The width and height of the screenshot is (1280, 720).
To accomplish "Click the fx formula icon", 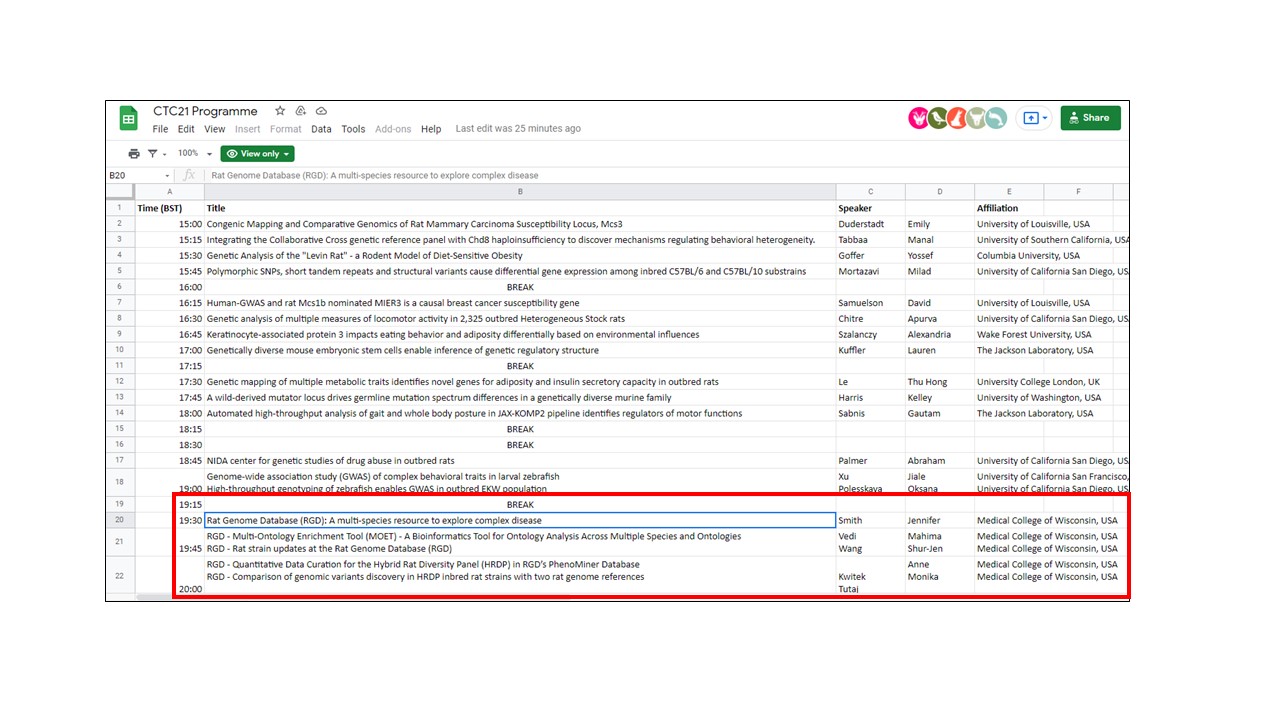I will [x=189, y=176].
